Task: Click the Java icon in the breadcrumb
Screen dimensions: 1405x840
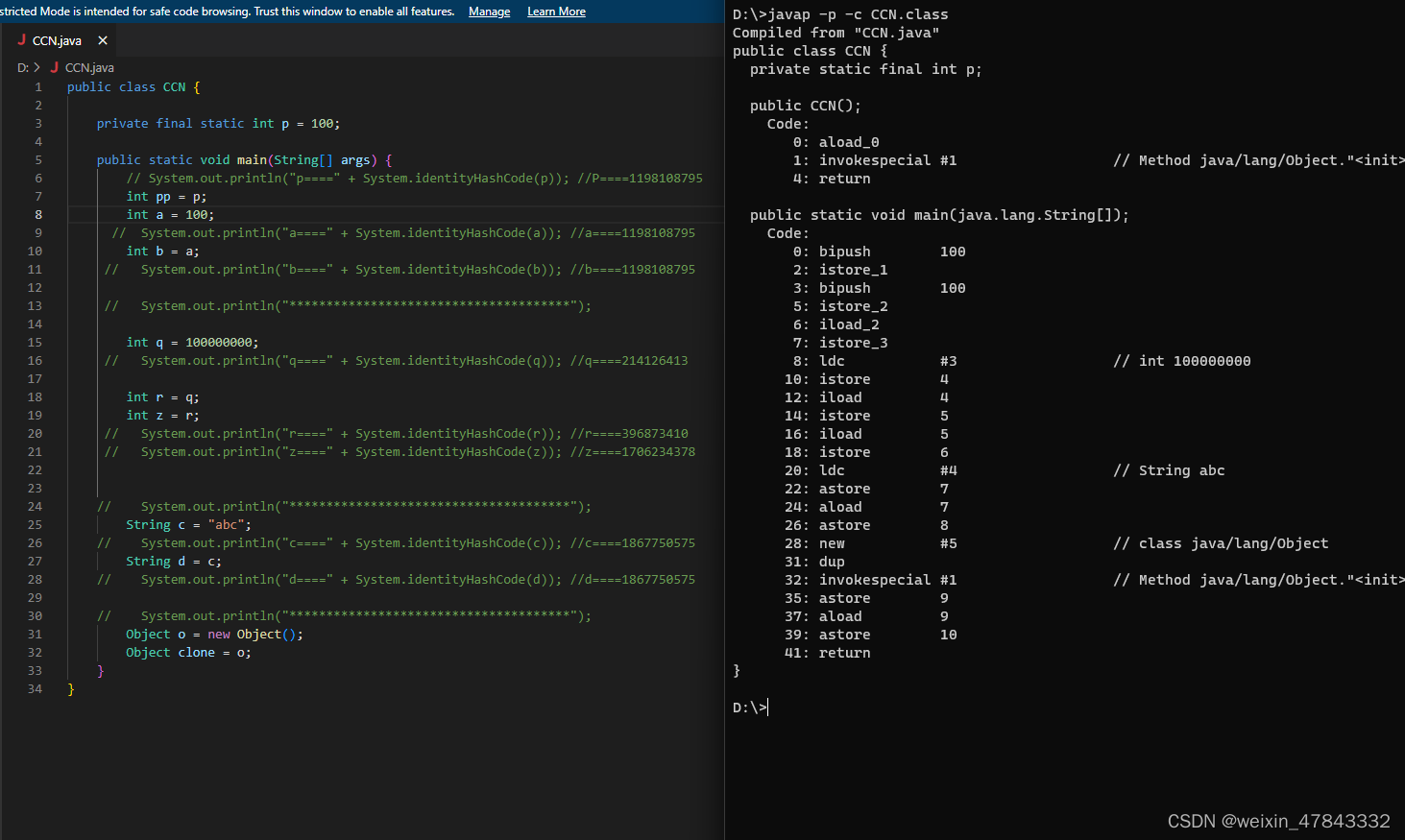Action: 55,67
